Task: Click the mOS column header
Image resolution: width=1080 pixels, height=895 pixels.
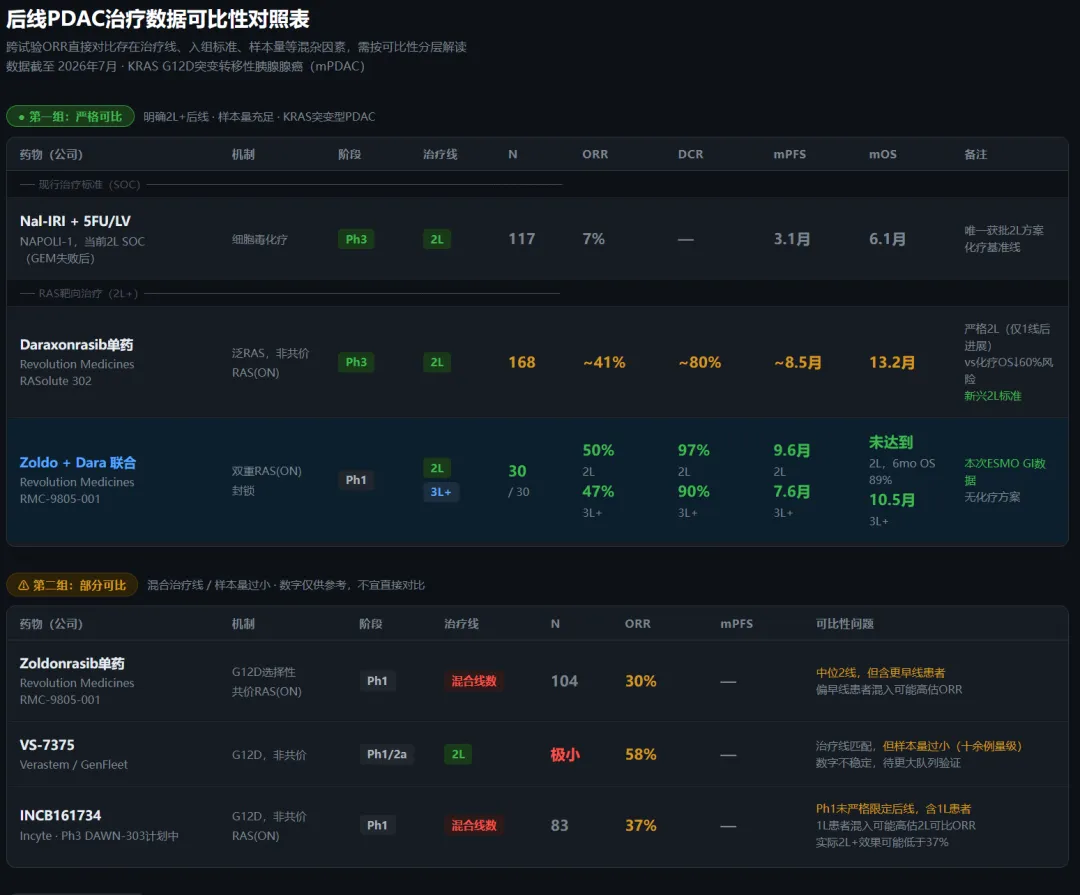Action: (x=882, y=154)
